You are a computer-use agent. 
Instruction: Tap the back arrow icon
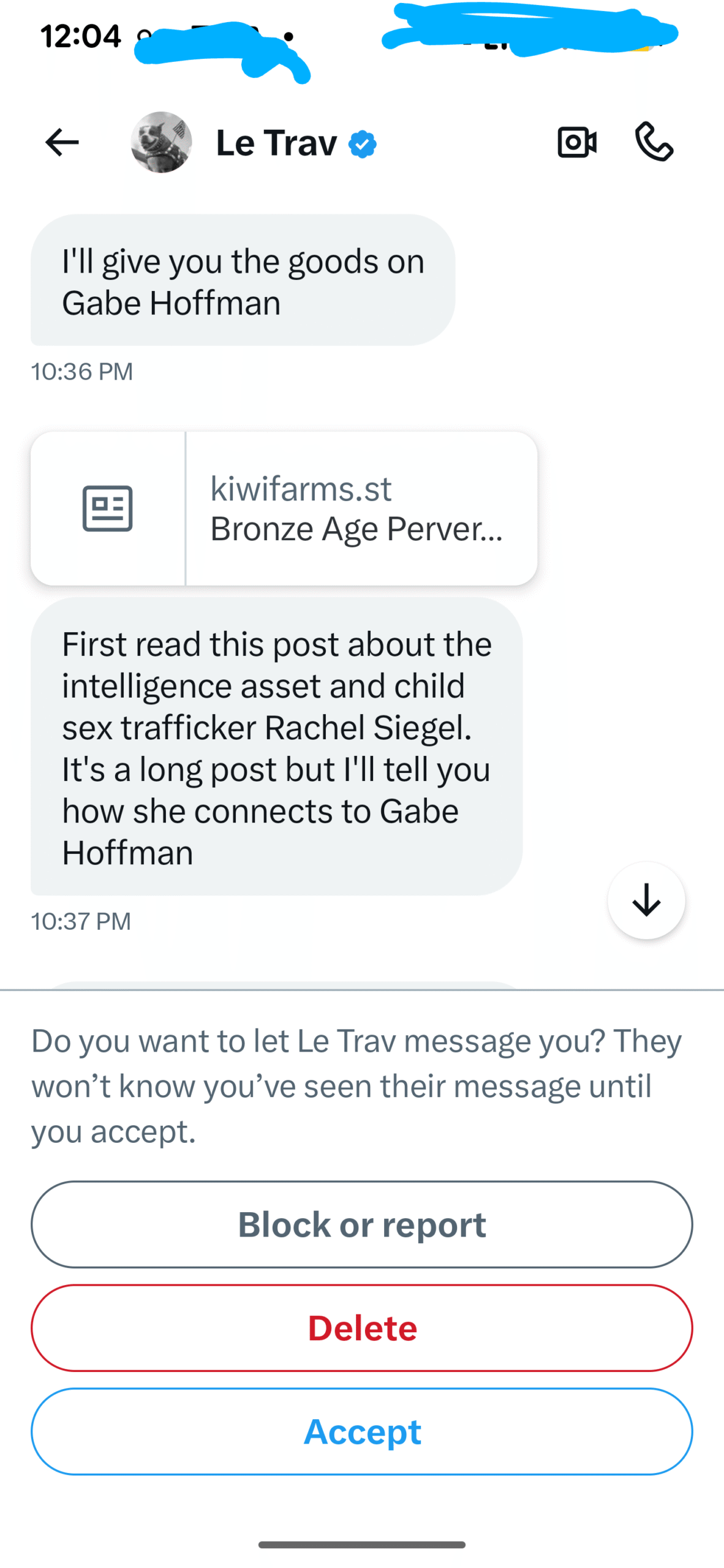tap(62, 143)
